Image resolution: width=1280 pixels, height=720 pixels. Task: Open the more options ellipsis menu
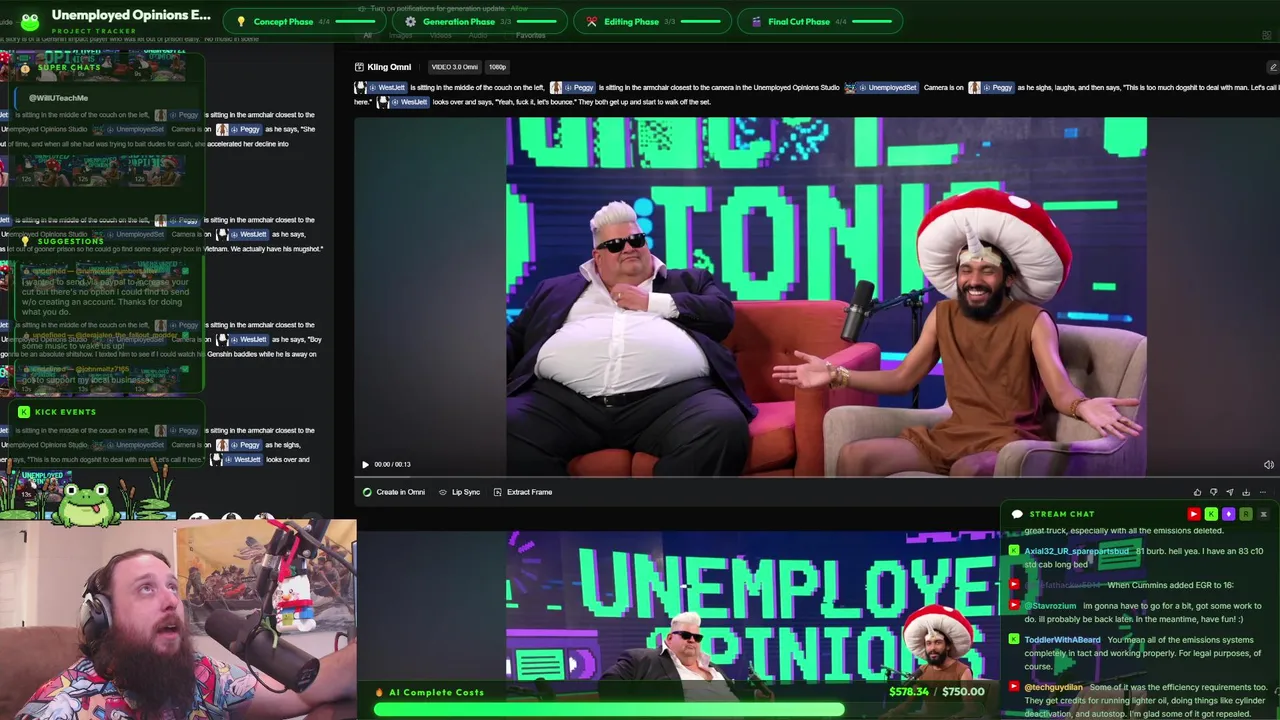coord(1262,492)
